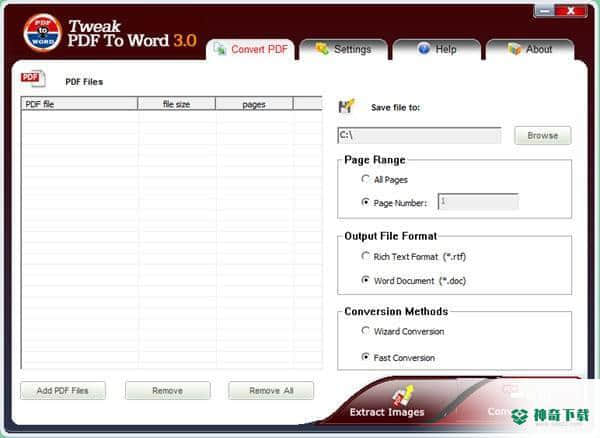600x438 pixels.
Task: Open the Convert PDF tab
Action: coord(251,50)
